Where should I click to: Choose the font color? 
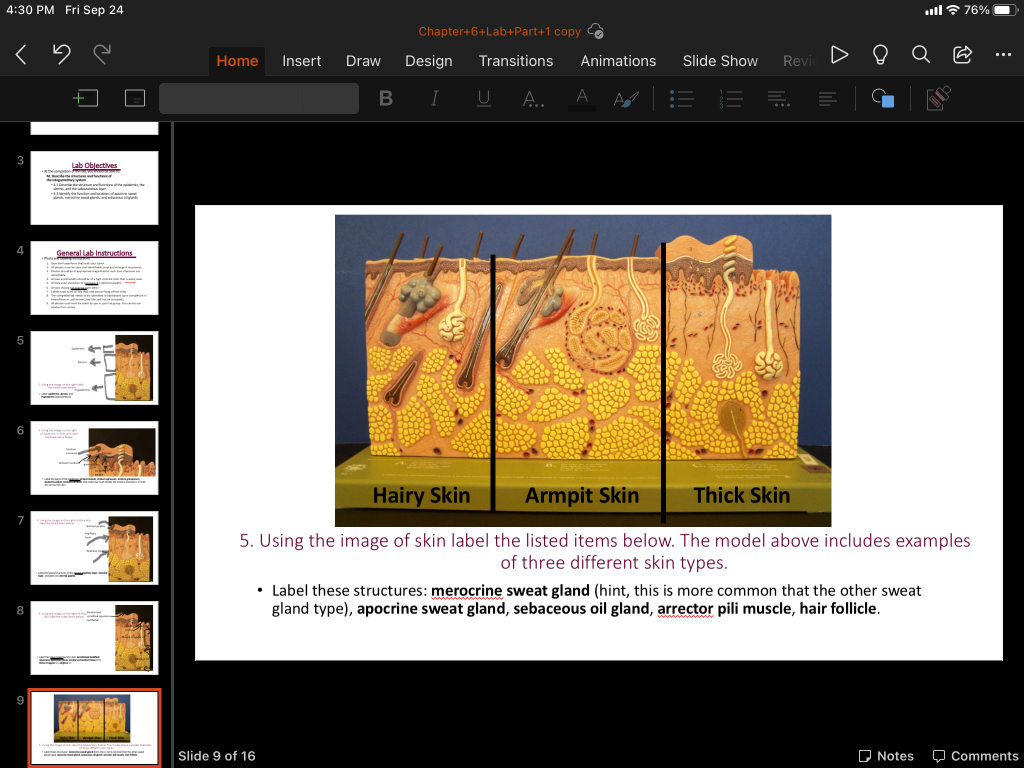tap(581, 99)
